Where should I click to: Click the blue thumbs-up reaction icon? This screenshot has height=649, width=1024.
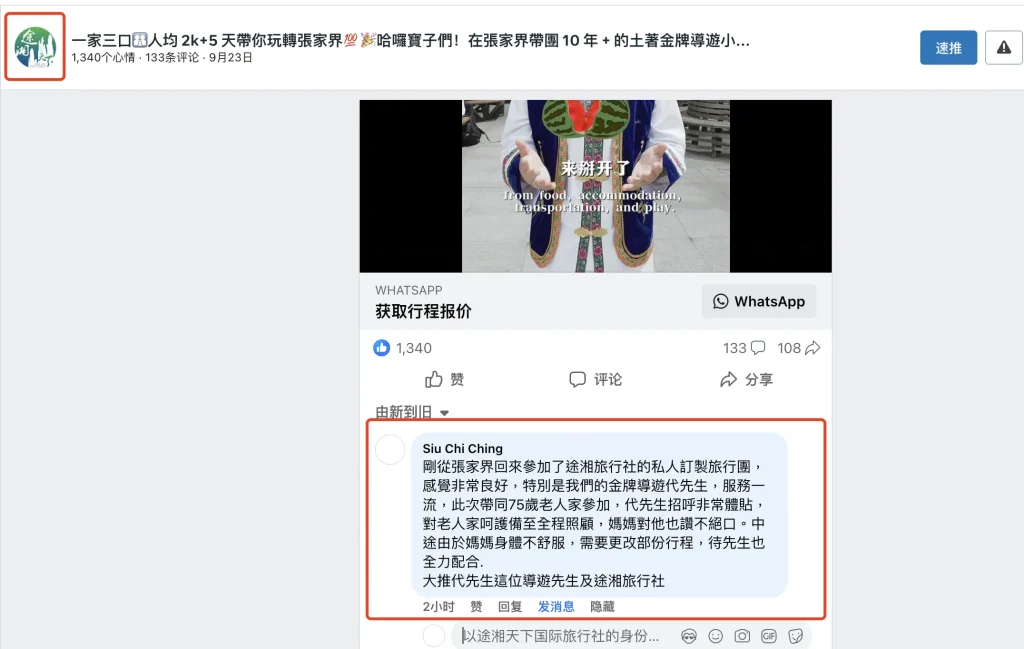pyautogui.click(x=381, y=348)
